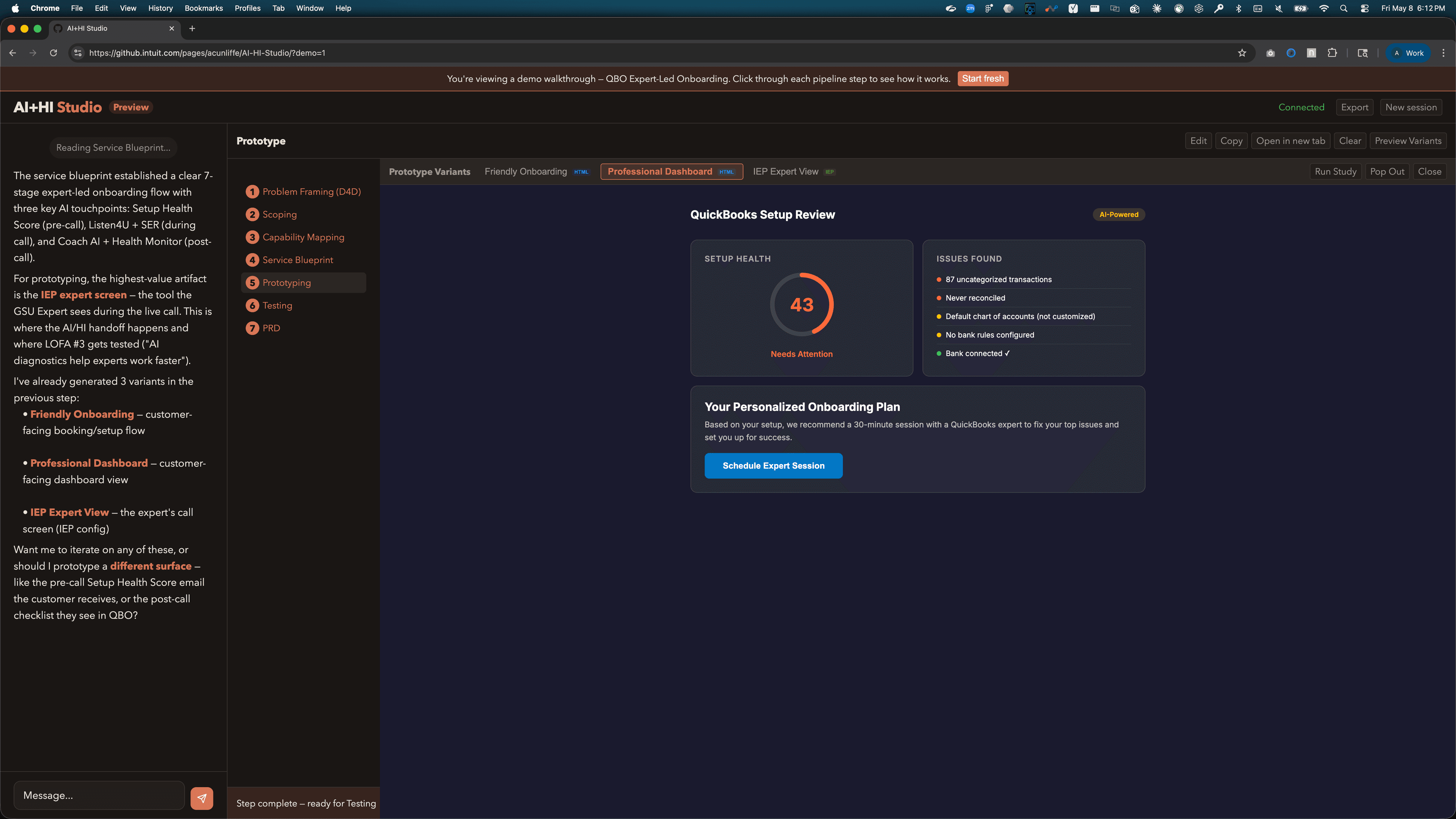Open the Extensions puzzle piece menu

[x=1332, y=53]
